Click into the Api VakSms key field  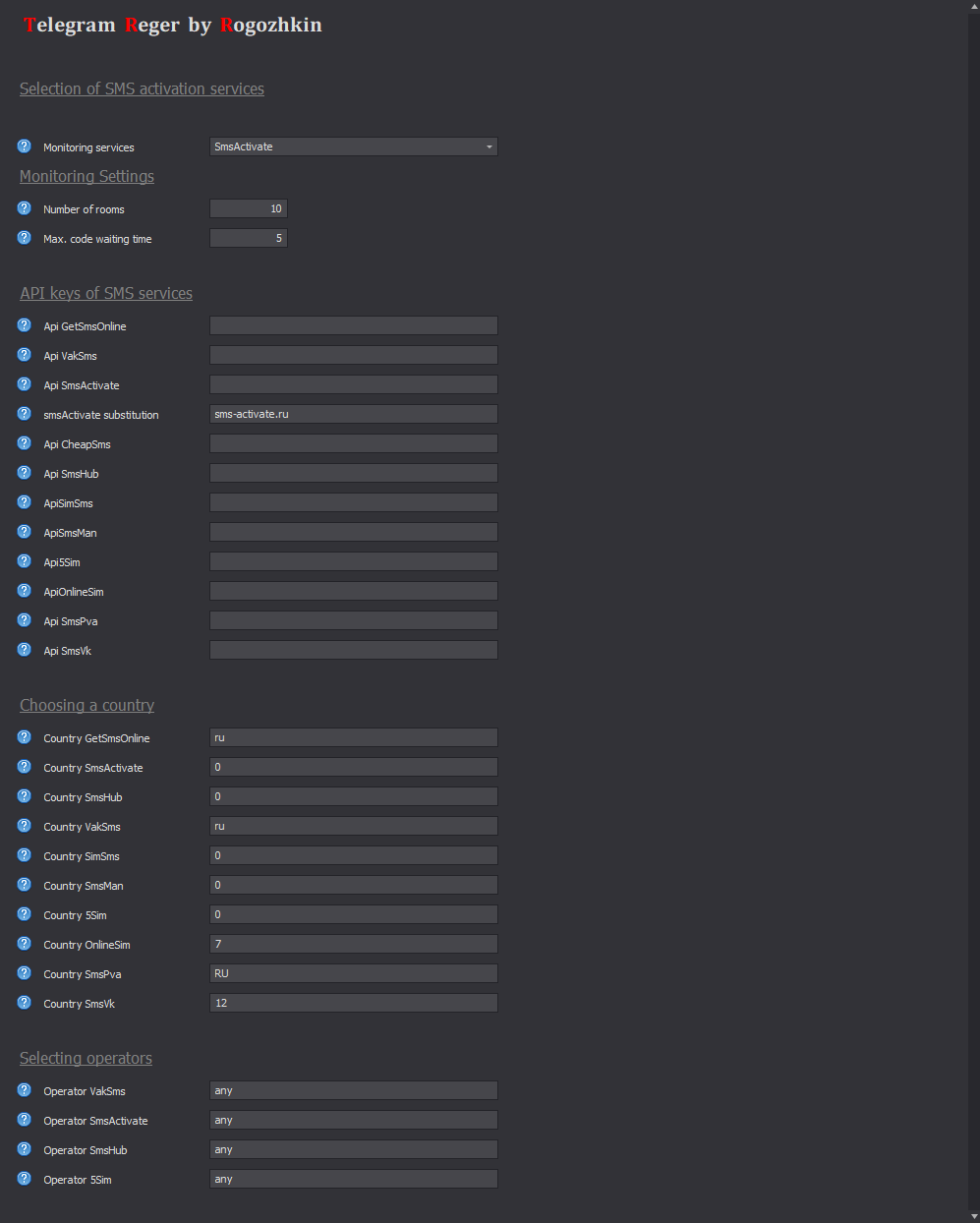click(x=354, y=355)
